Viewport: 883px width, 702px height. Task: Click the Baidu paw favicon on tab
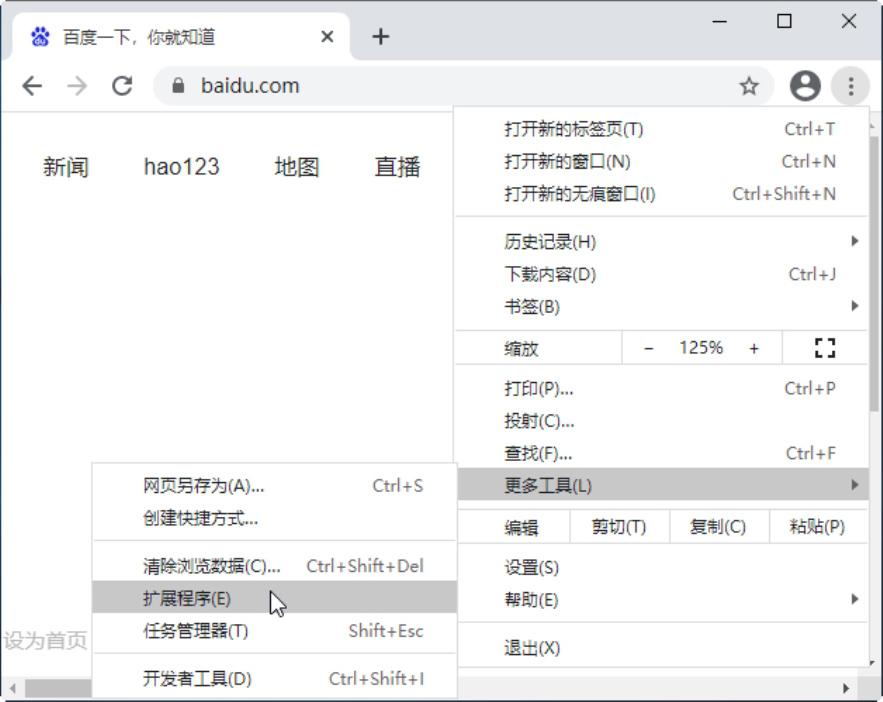tap(40, 37)
